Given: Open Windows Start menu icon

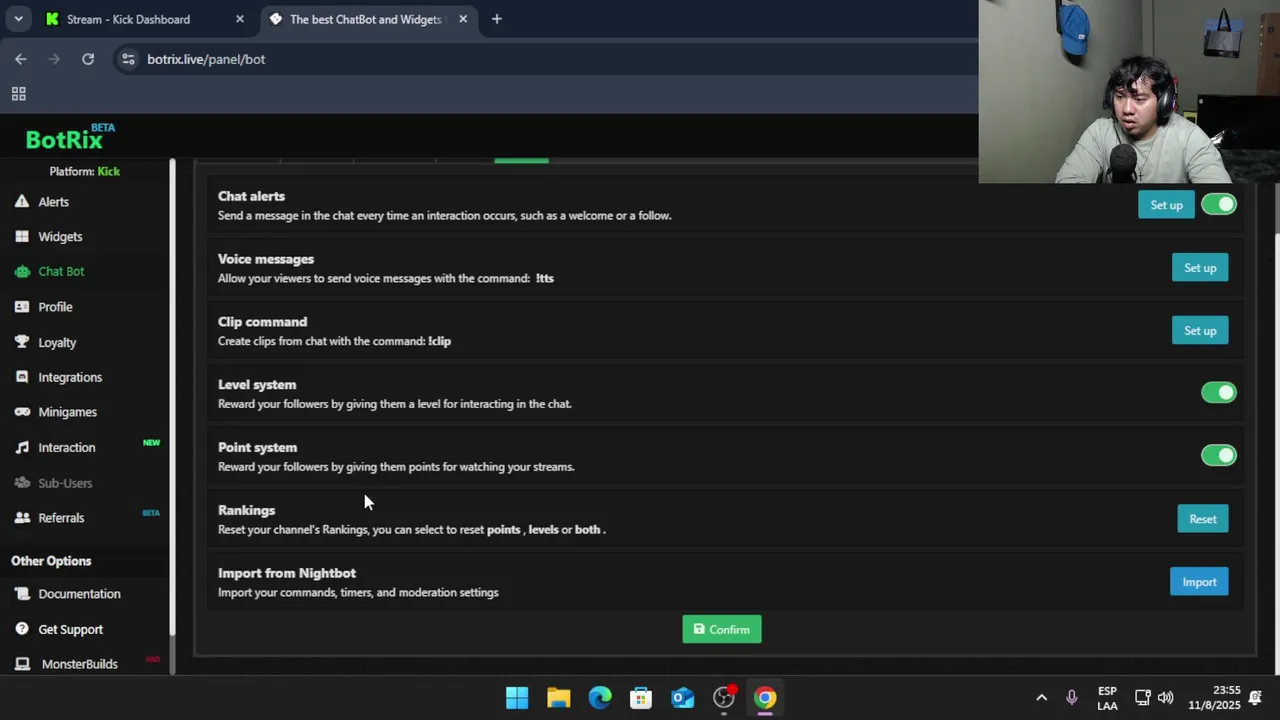Looking at the screenshot, I should (x=517, y=698).
